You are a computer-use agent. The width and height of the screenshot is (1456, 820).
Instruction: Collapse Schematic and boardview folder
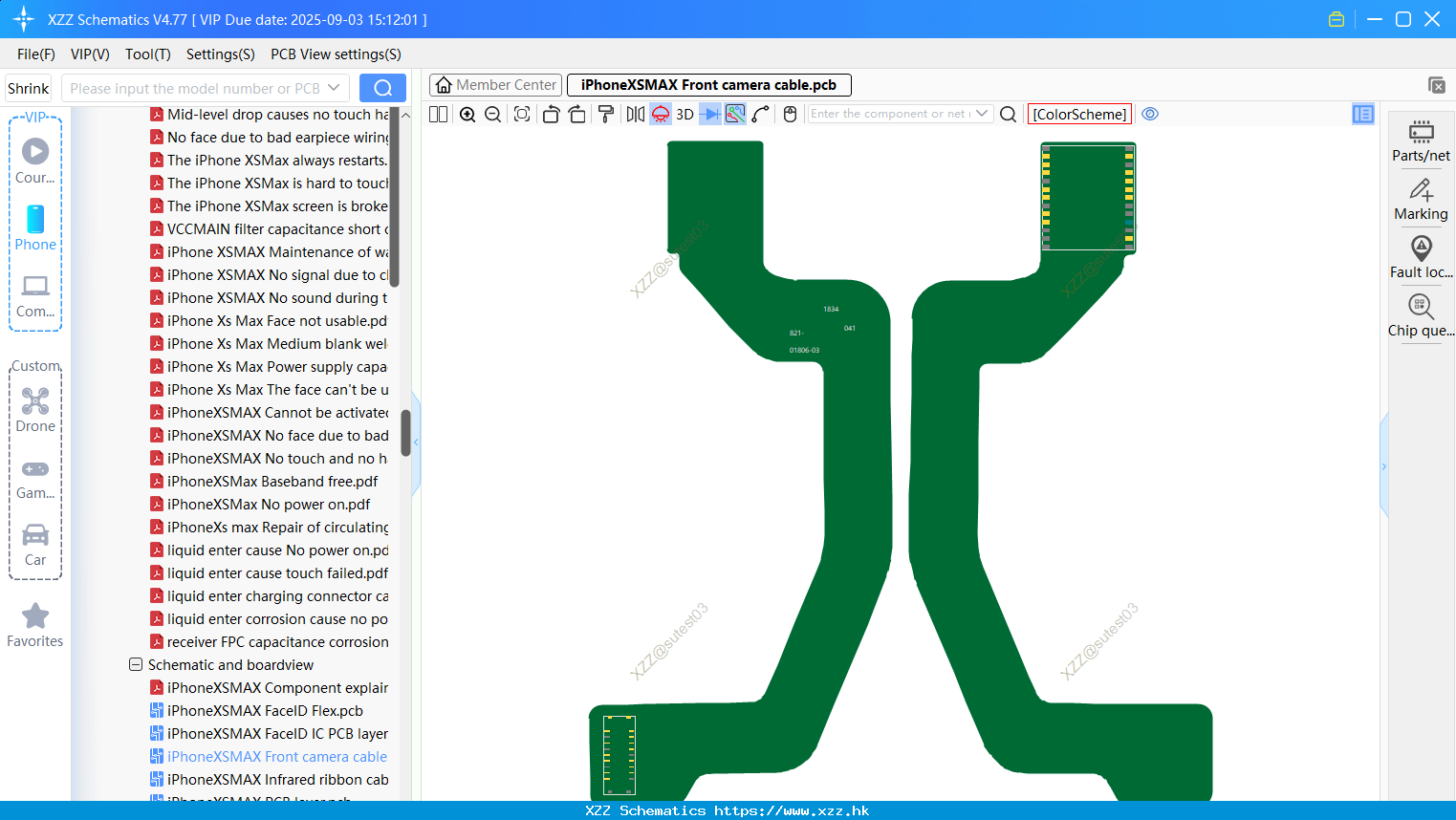136,664
